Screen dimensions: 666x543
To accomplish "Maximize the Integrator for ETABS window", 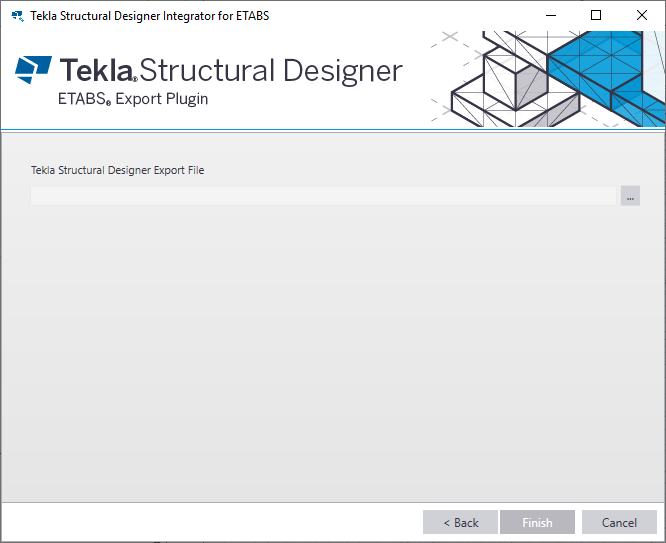I will click(596, 16).
